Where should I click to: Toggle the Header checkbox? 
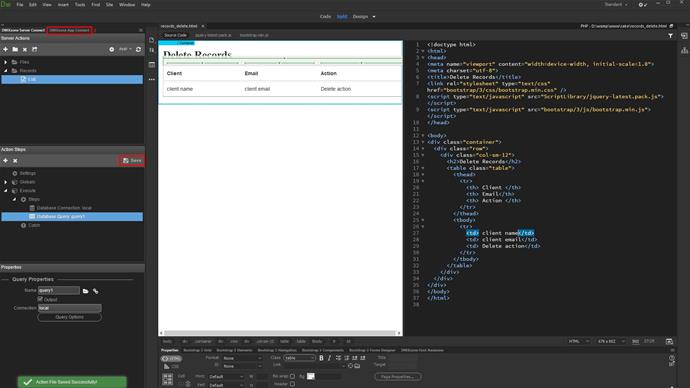(292, 384)
